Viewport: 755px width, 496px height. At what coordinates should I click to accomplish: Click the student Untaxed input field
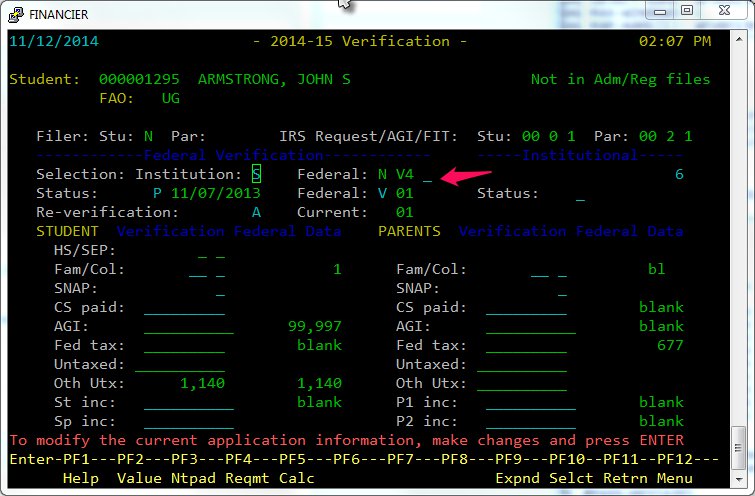coord(180,365)
